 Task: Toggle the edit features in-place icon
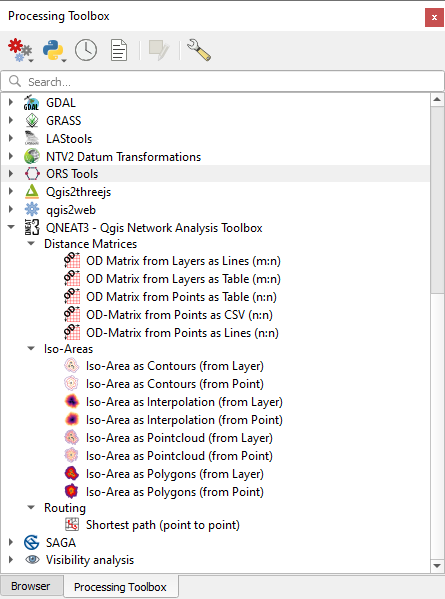[x=159, y=50]
